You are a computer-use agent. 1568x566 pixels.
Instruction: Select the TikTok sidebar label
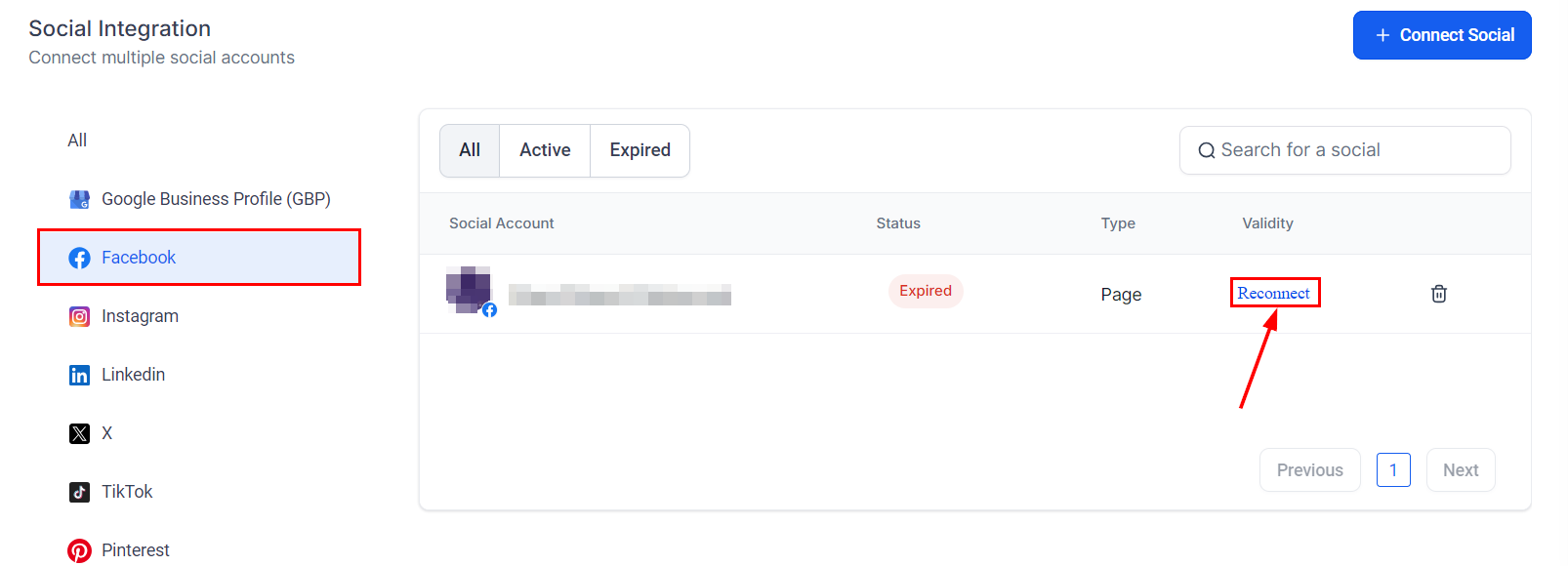pos(127,492)
